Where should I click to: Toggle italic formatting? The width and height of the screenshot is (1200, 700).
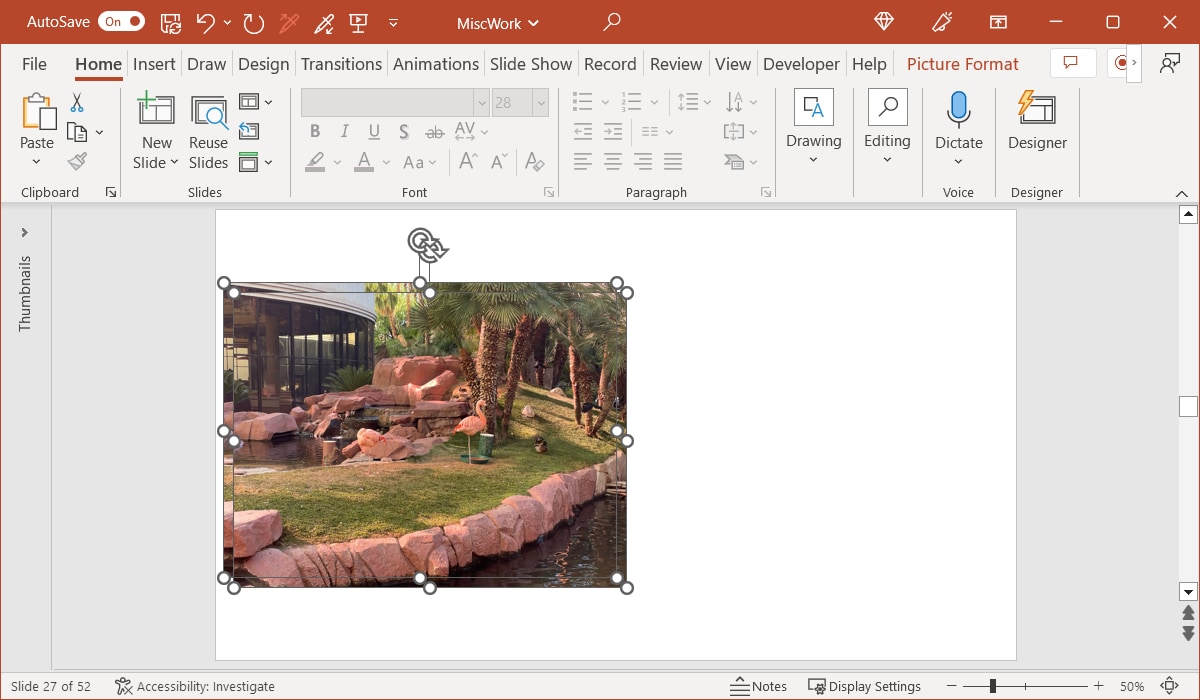pyautogui.click(x=344, y=131)
